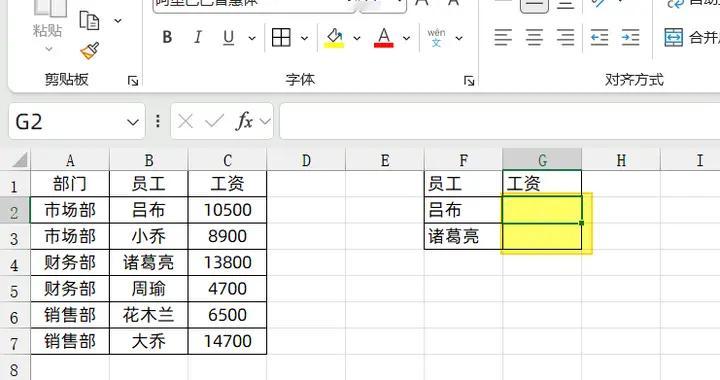This screenshot has height=380, width=720.
Task: Click the Borders icon
Action: tap(281, 37)
